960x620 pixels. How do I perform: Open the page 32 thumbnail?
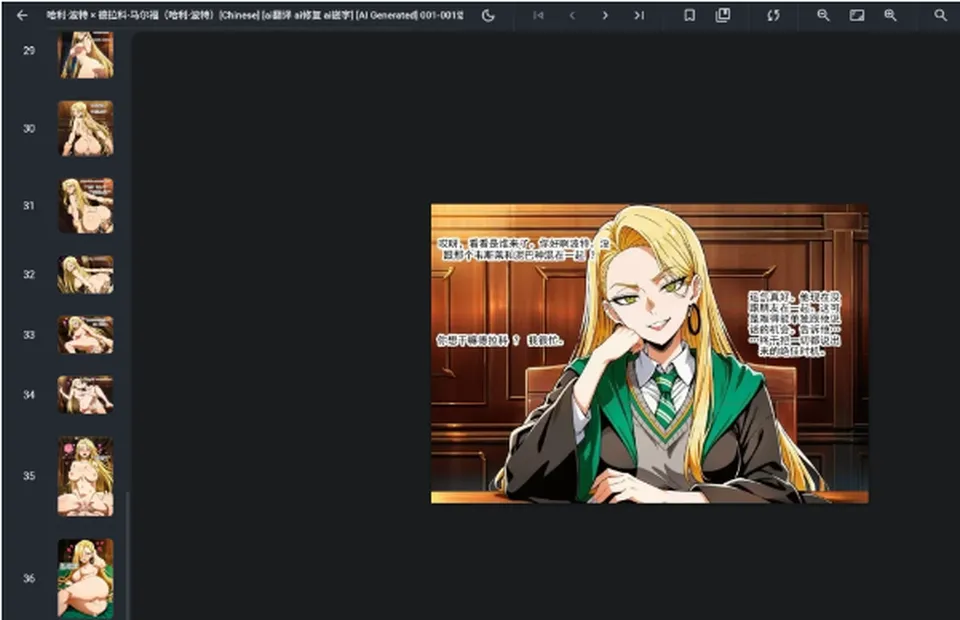86,274
